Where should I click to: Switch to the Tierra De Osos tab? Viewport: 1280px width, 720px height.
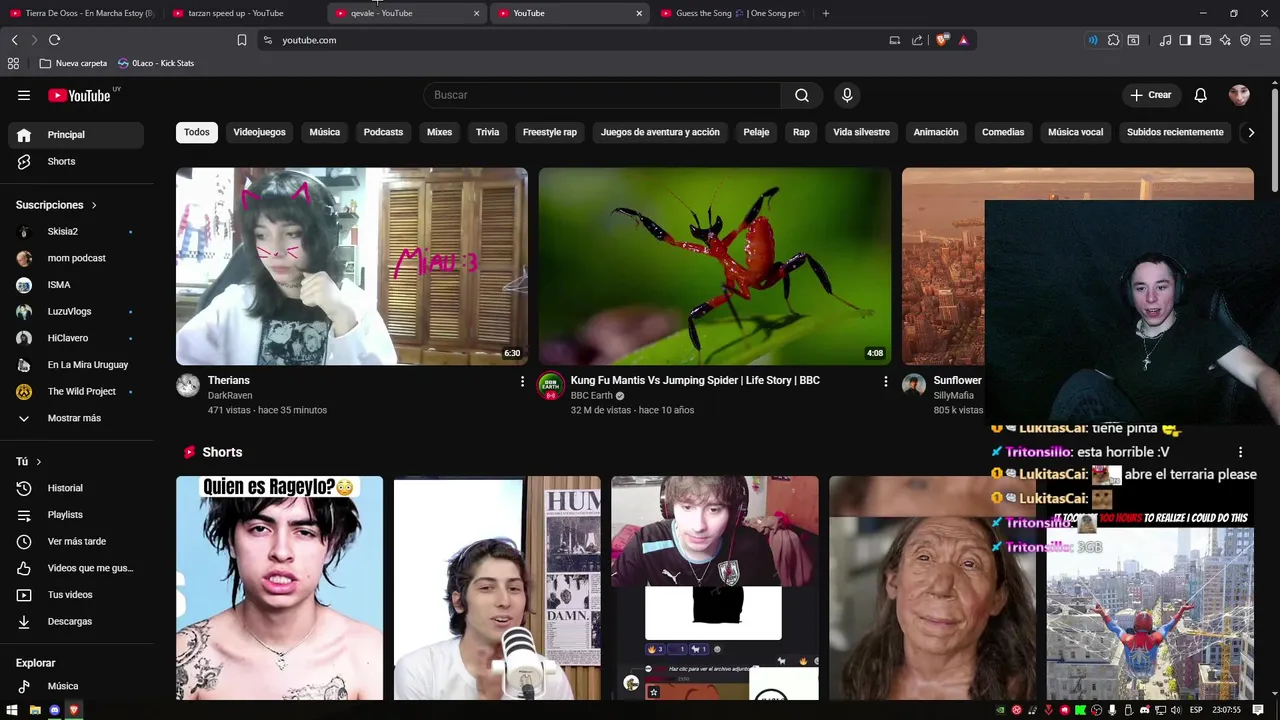81,13
